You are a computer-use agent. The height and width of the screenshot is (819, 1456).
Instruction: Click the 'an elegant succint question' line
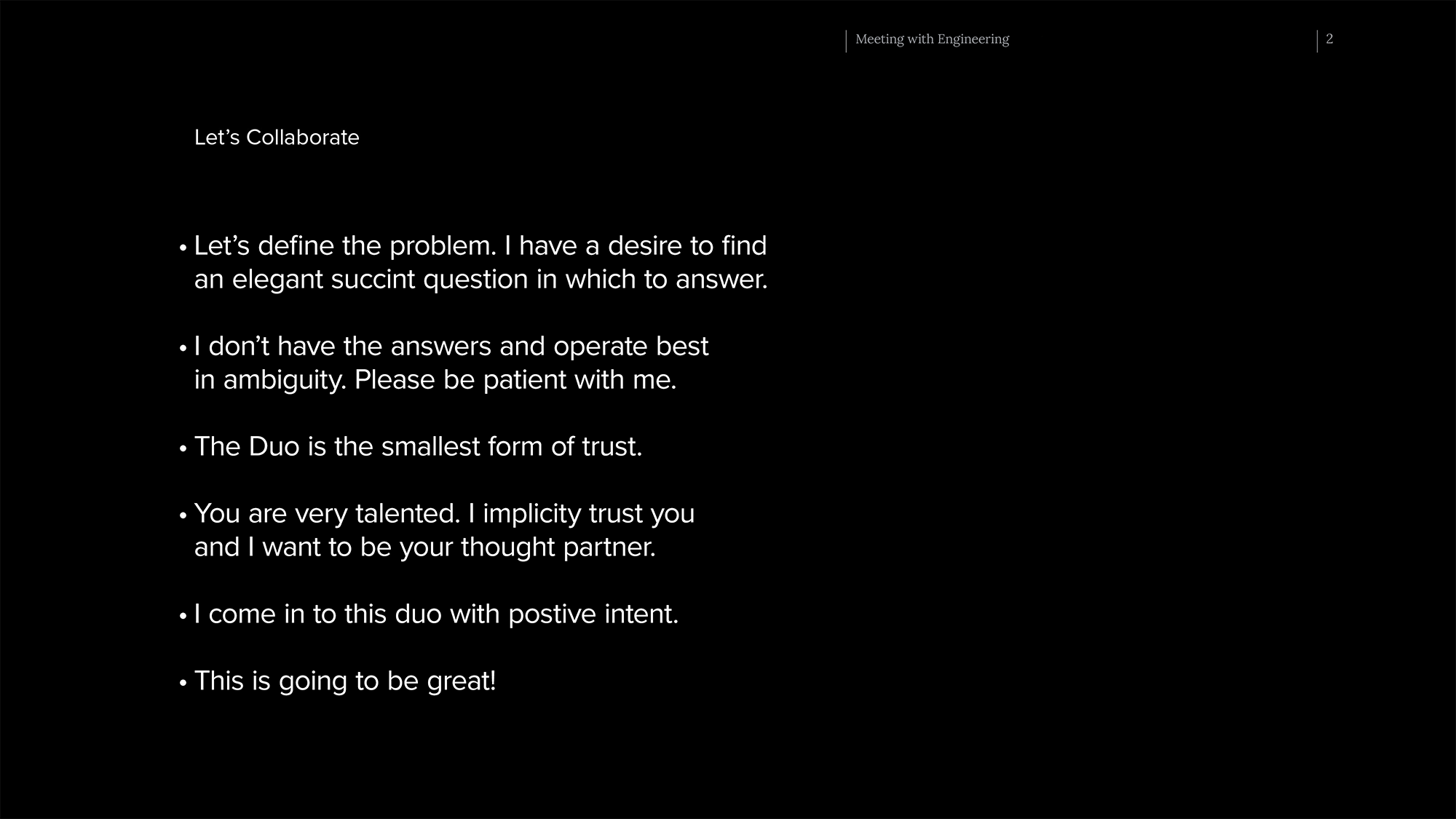point(480,280)
